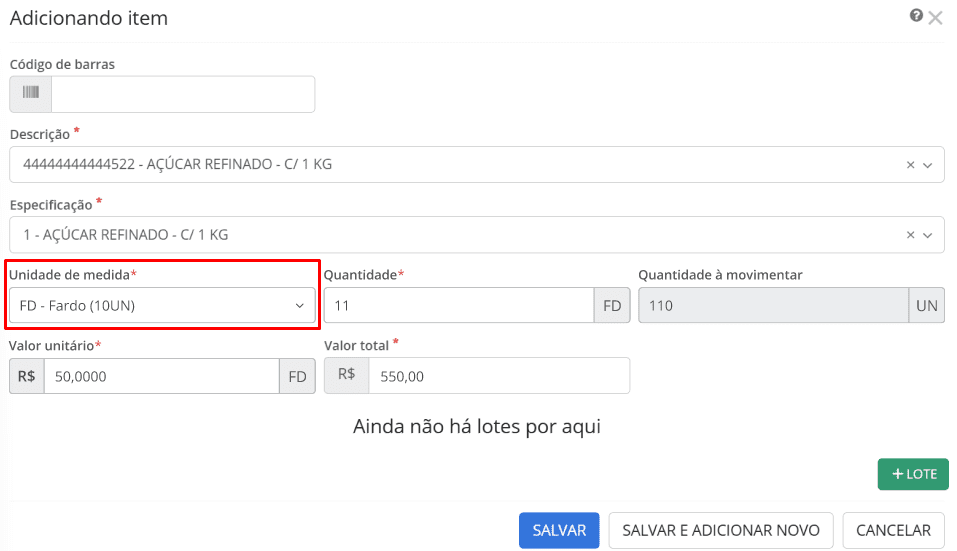Click the Descrição field label
This screenshot has height=551, width=957.
pos(40,134)
